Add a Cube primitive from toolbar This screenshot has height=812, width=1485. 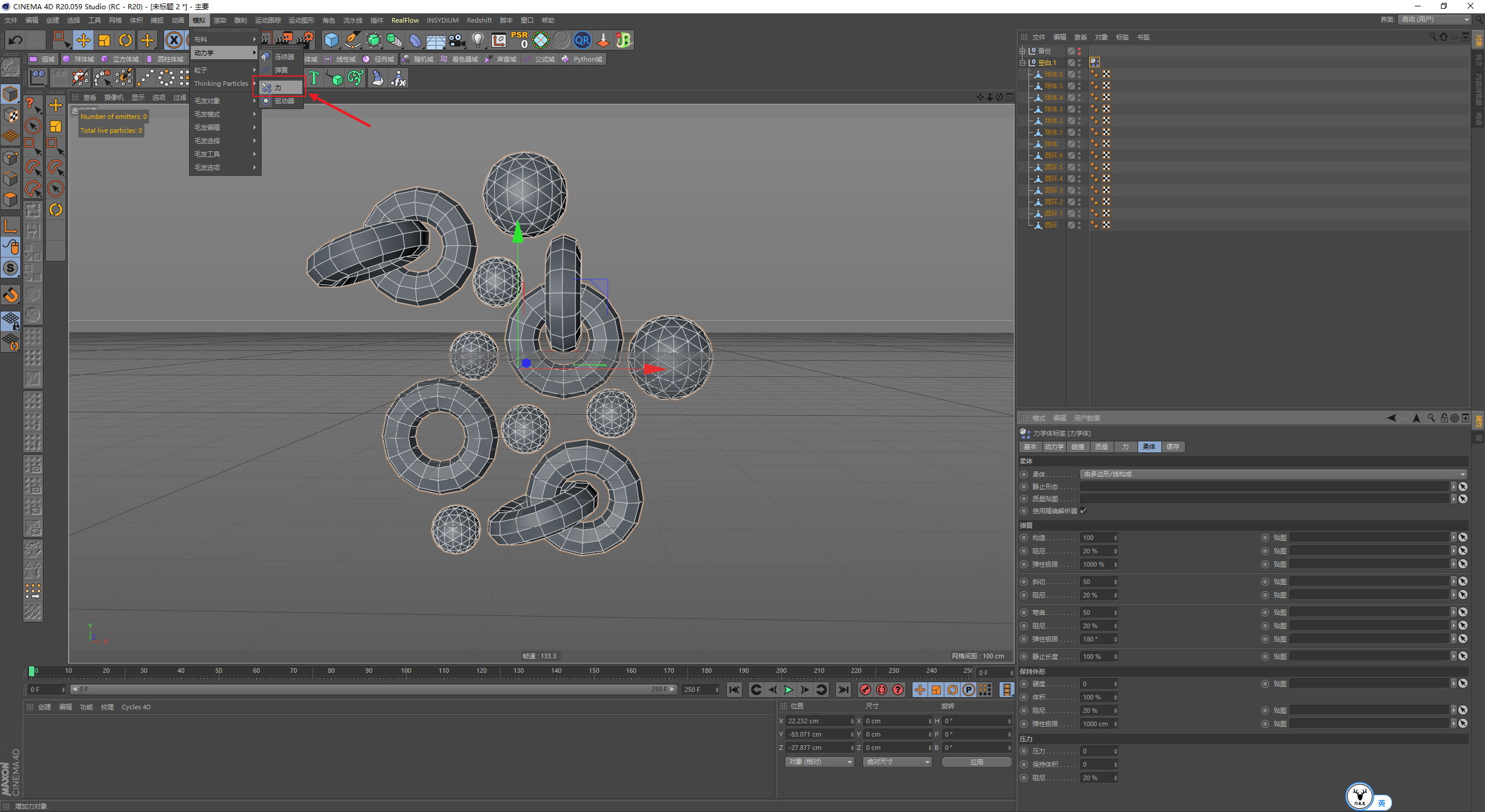point(331,40)
